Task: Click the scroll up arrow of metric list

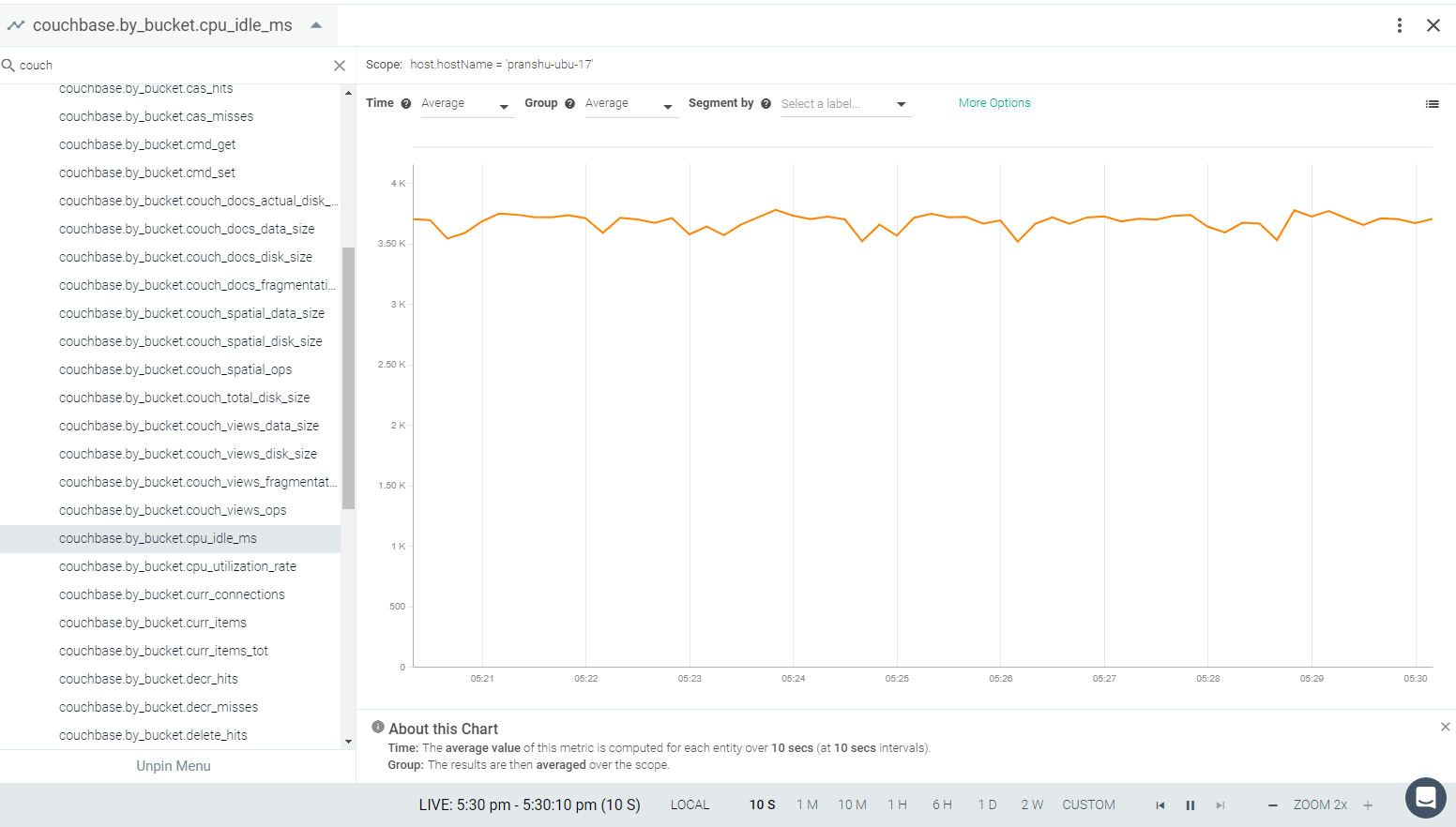Action: 348,93
